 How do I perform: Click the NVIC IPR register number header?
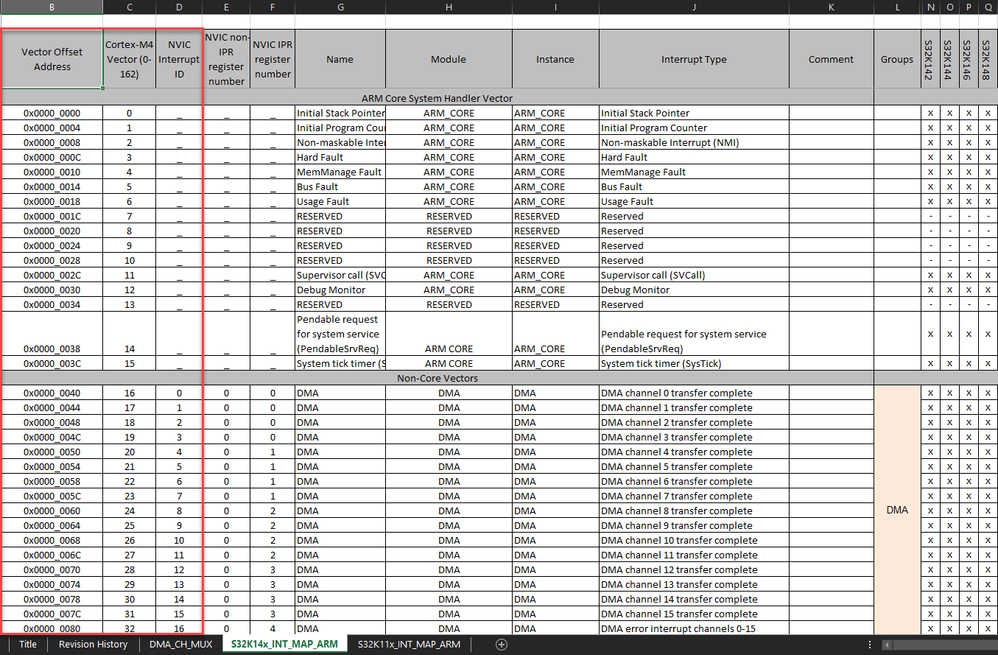[x=272, y=59]
